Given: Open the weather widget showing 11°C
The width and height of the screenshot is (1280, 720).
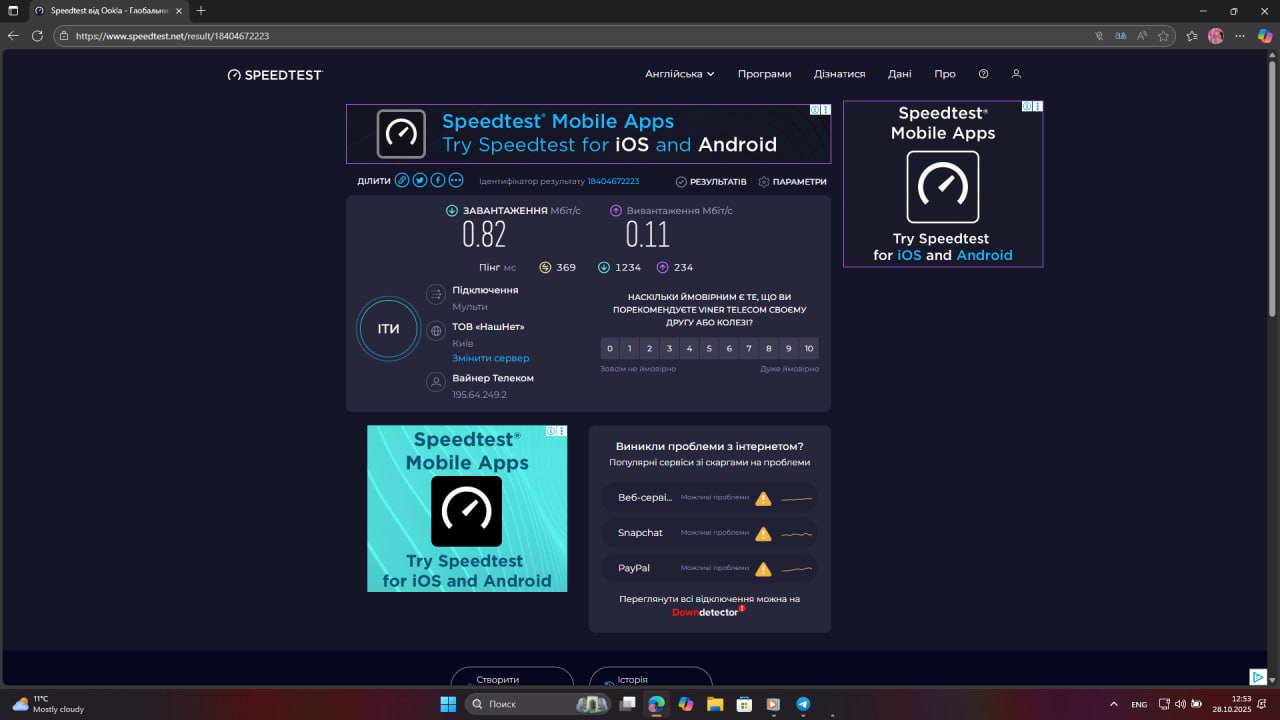Looking at the screenshot, I should [47, 704].
